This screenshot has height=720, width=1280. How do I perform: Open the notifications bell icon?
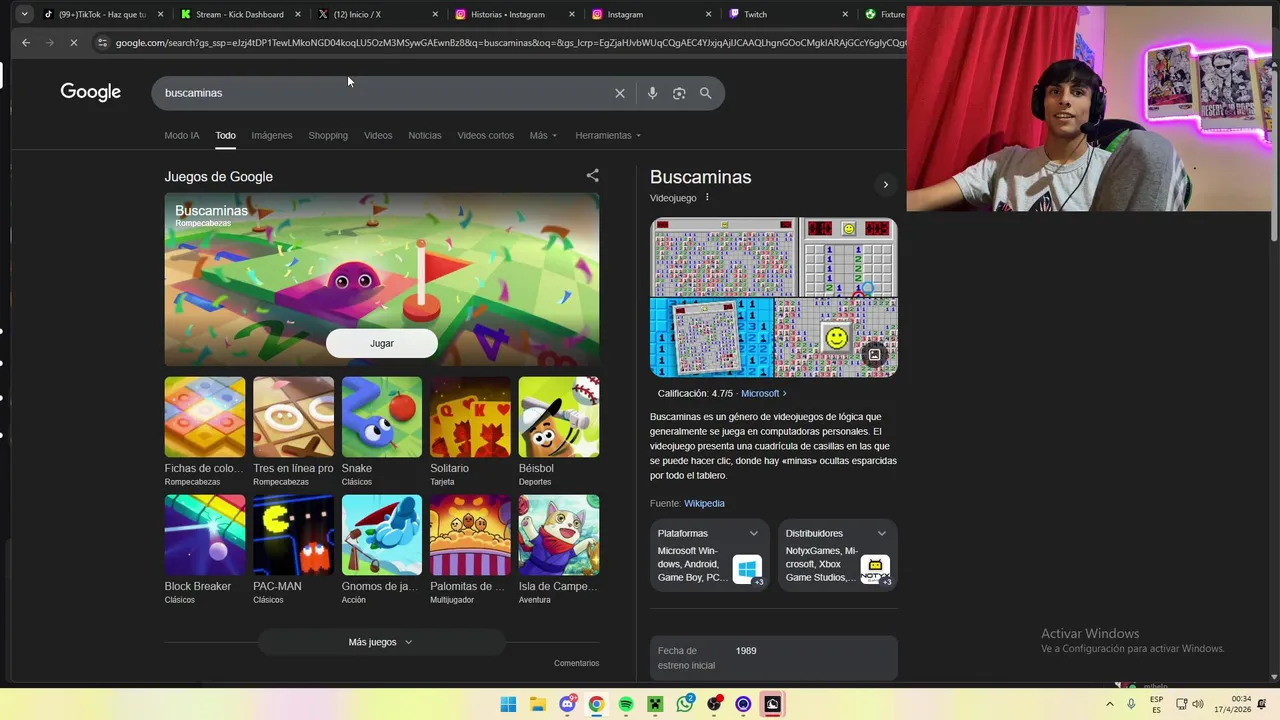pyautogui.click(x=1262, y=704)
